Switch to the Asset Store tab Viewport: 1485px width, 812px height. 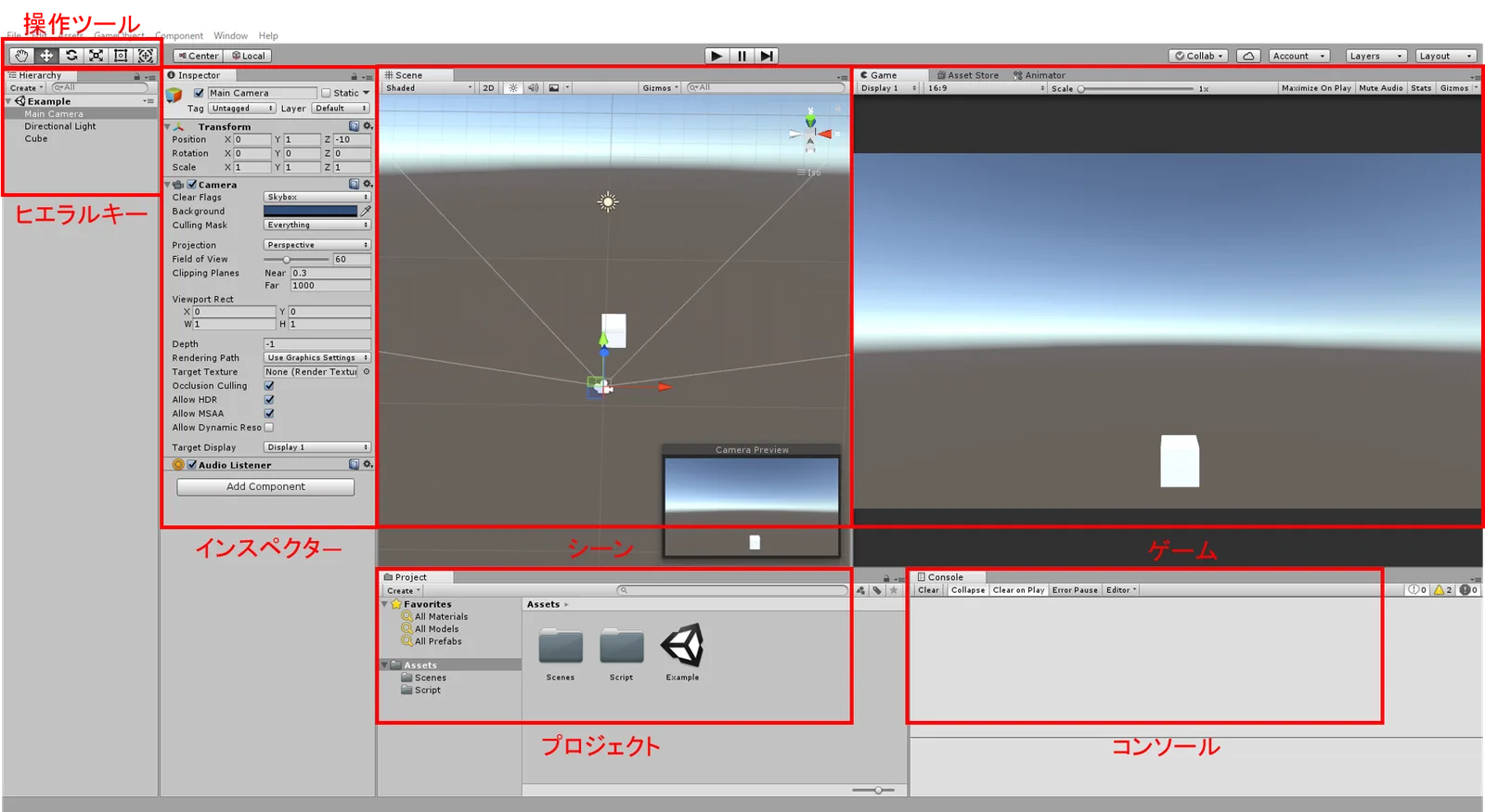coord(967,75)
